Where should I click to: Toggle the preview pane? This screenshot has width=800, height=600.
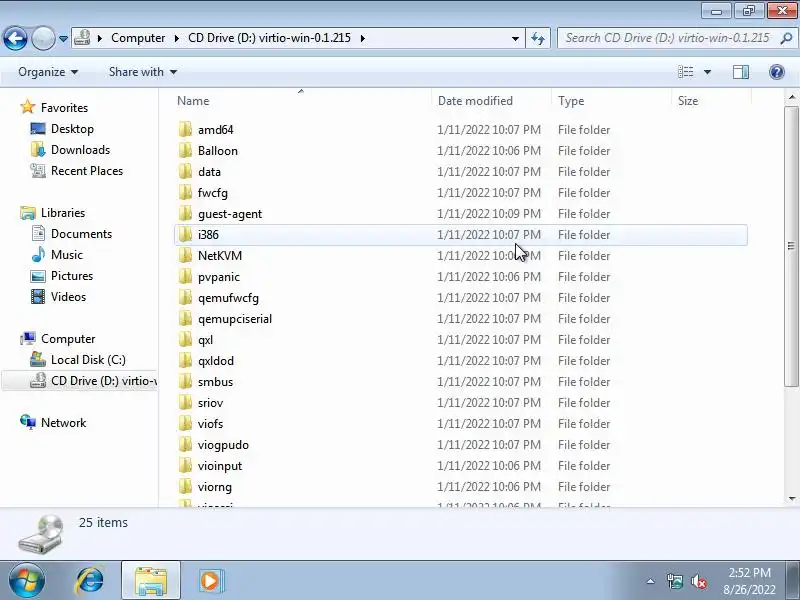(x=741, y=72)
